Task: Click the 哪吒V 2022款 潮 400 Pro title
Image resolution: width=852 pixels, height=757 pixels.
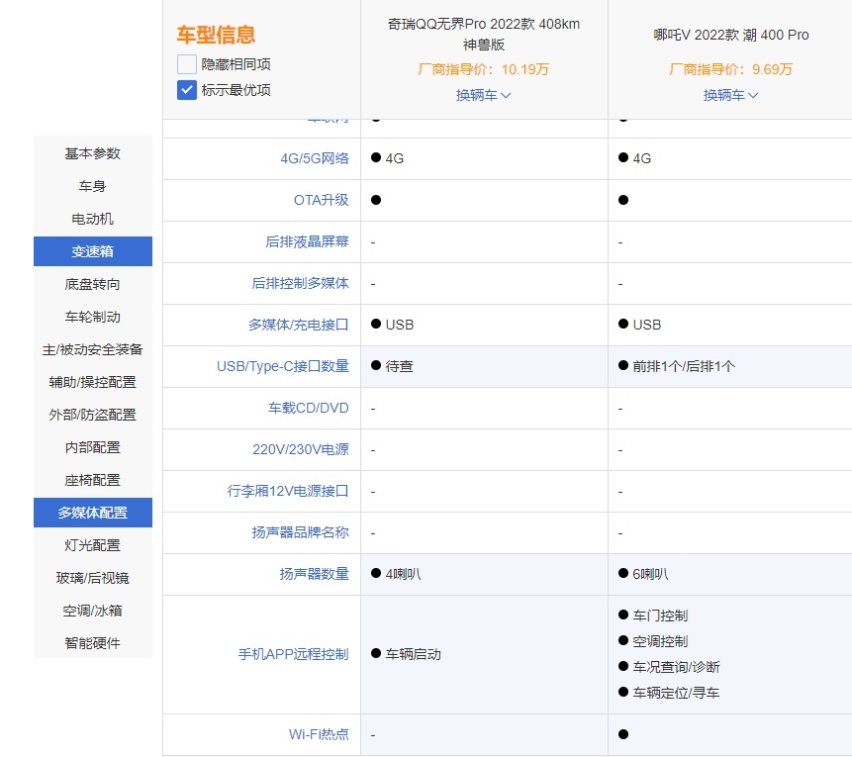Action: (731, 35)
